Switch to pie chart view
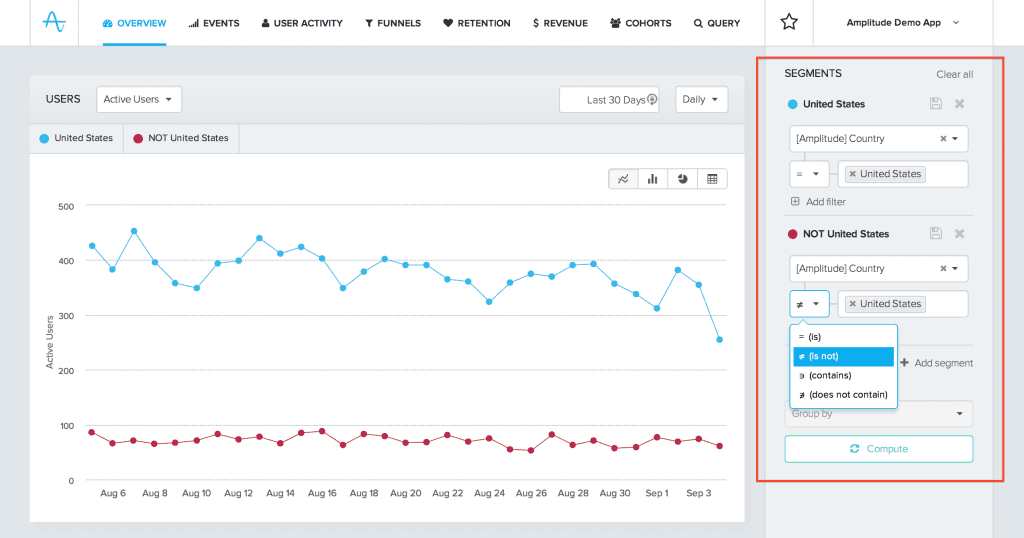 [x=682, y=179]
